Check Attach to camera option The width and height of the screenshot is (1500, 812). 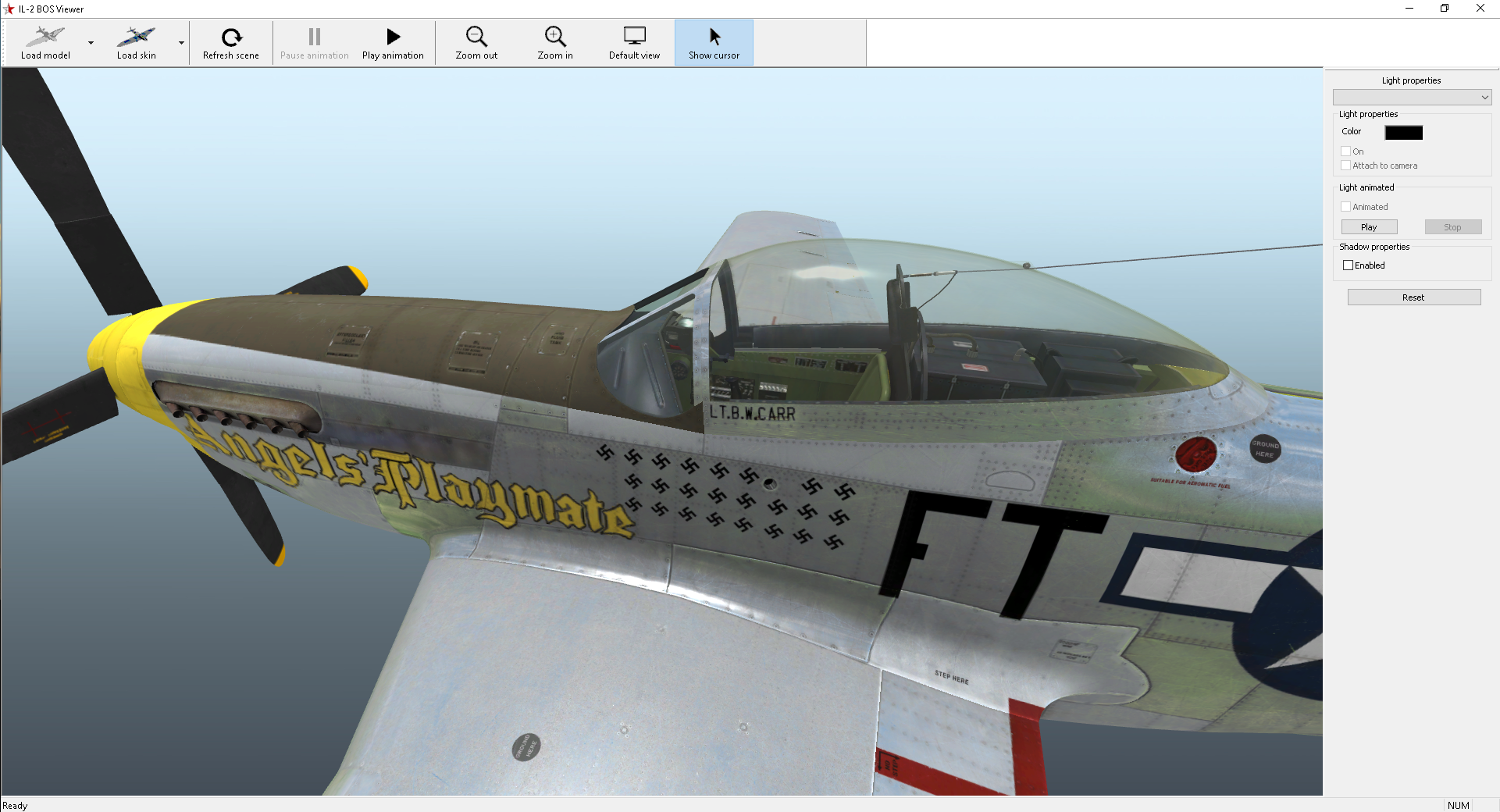tap(1345, 166)
